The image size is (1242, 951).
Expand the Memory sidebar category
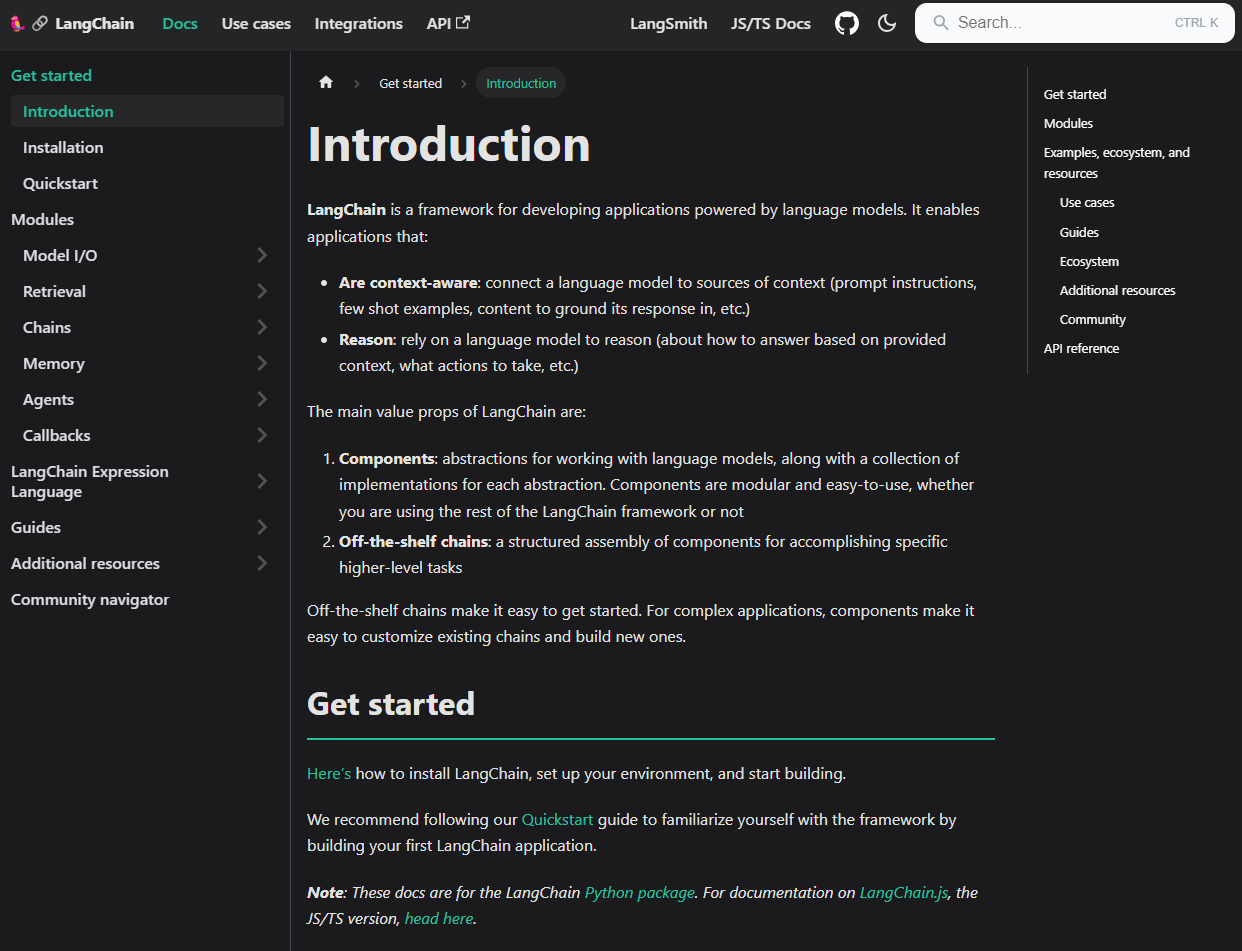pyautogui.click(x=262, y=363)
